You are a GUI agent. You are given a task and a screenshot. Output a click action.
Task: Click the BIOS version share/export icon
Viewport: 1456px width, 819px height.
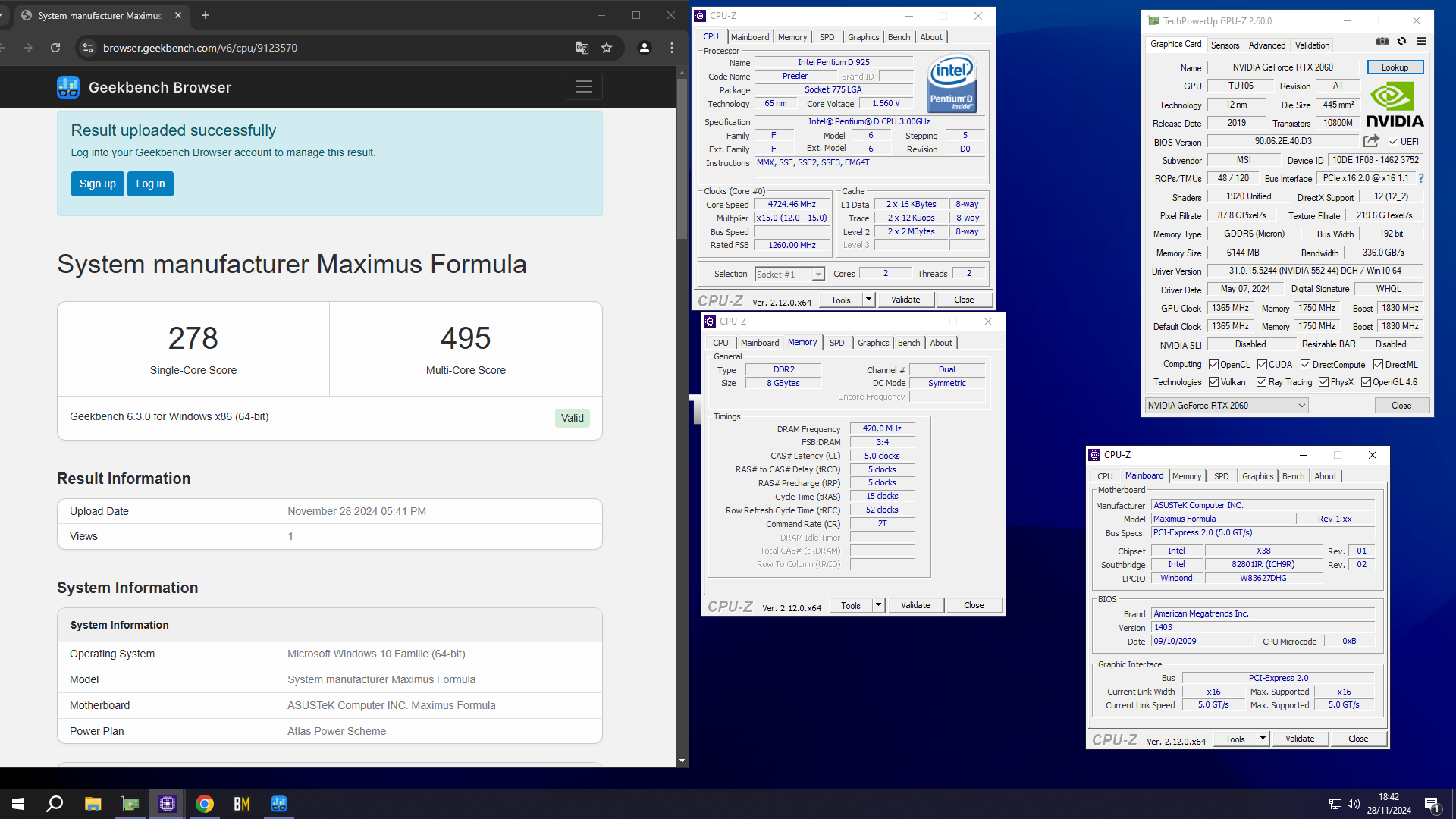point(1371,141)
